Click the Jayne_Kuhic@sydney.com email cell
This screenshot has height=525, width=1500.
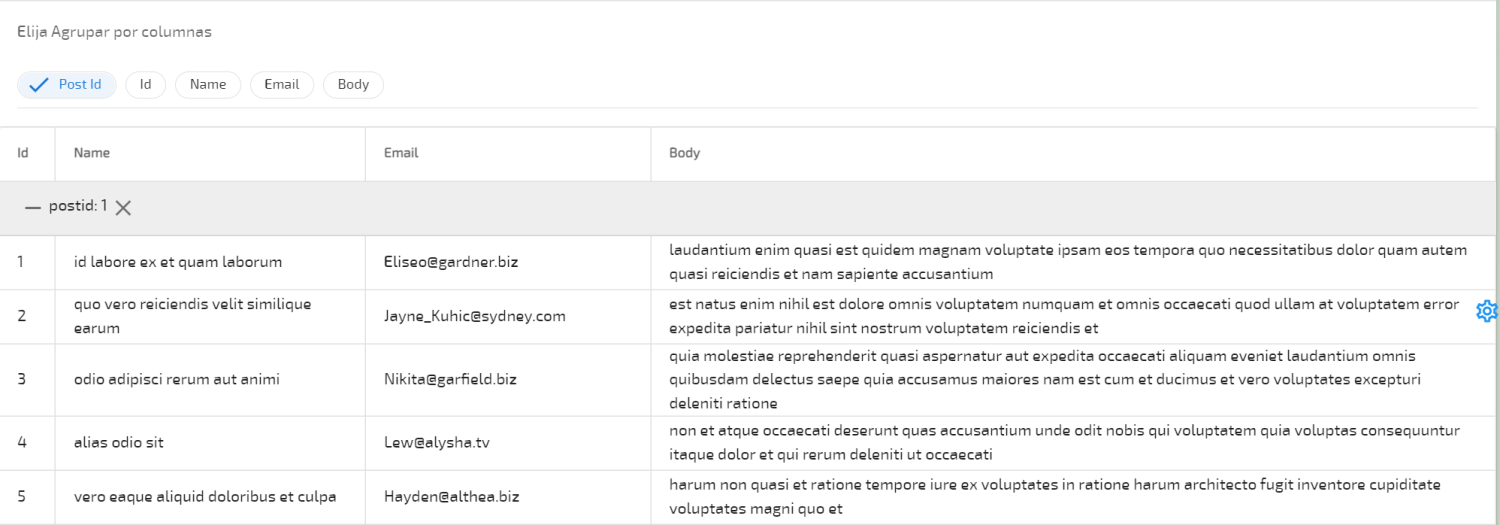pos(475,317)
